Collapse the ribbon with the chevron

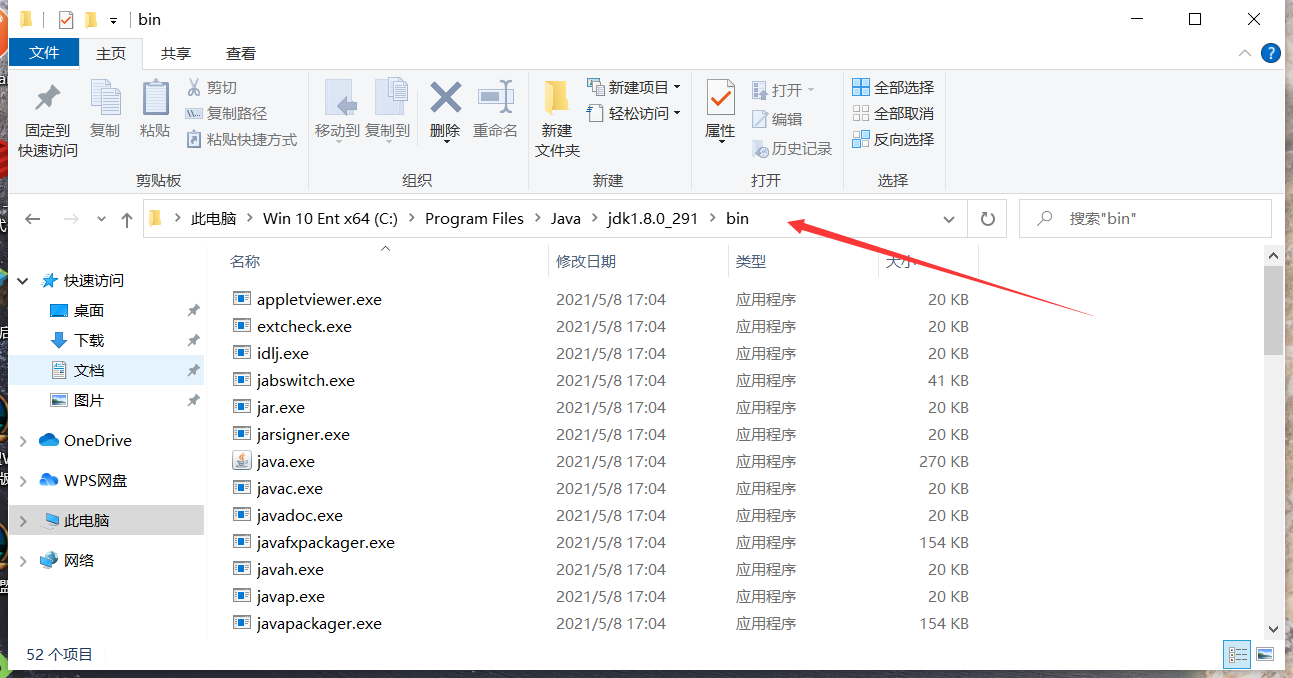[x=1244, y=53]
